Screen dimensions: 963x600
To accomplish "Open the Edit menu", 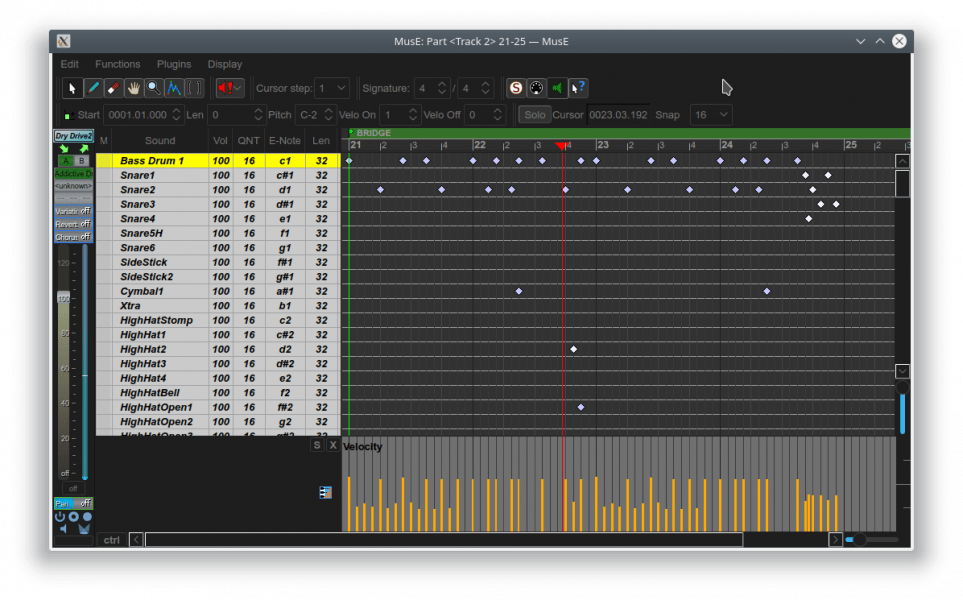I will pyautogui.click(x=69, y=64).
